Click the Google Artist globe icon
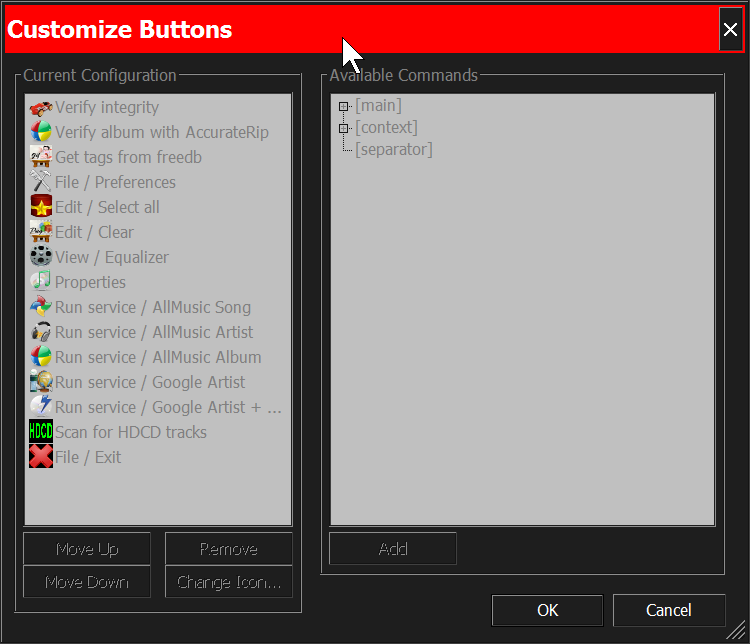This screenshot has height=644, width=750. click(x=41, y=382)
